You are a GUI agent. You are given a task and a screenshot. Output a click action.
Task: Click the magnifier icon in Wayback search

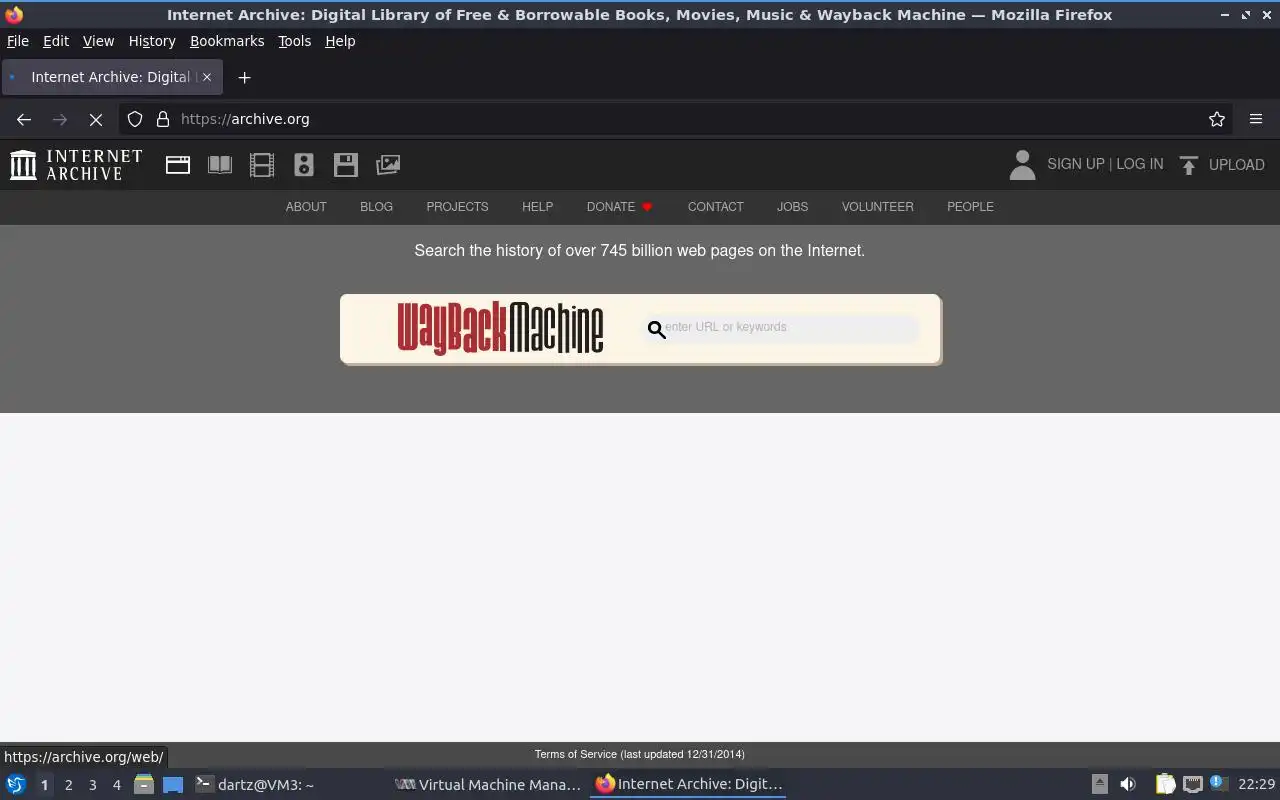pyautogui.click(x=656, y=329)
